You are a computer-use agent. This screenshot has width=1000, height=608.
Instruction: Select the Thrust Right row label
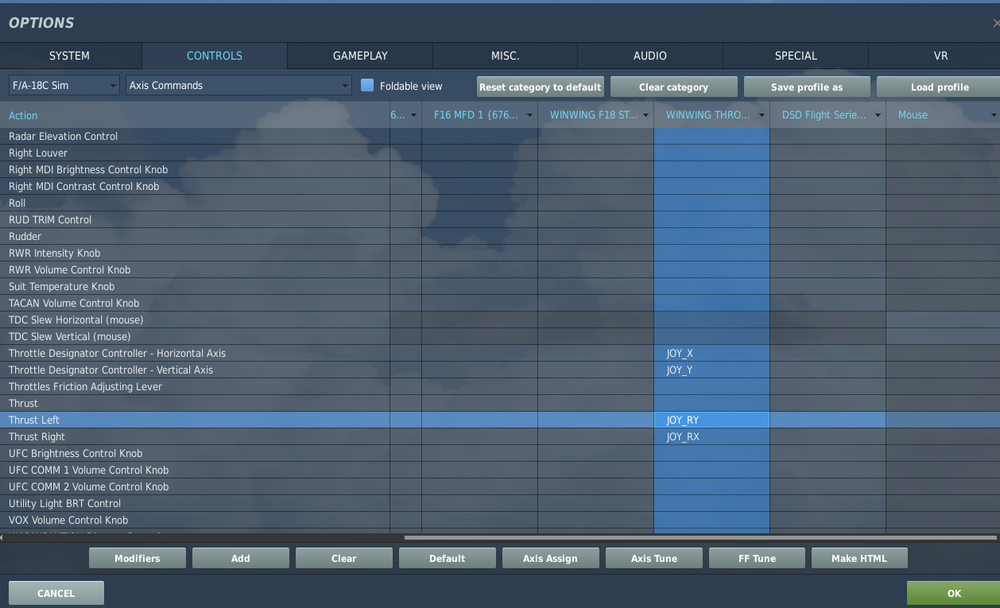[x=36, y=436]
